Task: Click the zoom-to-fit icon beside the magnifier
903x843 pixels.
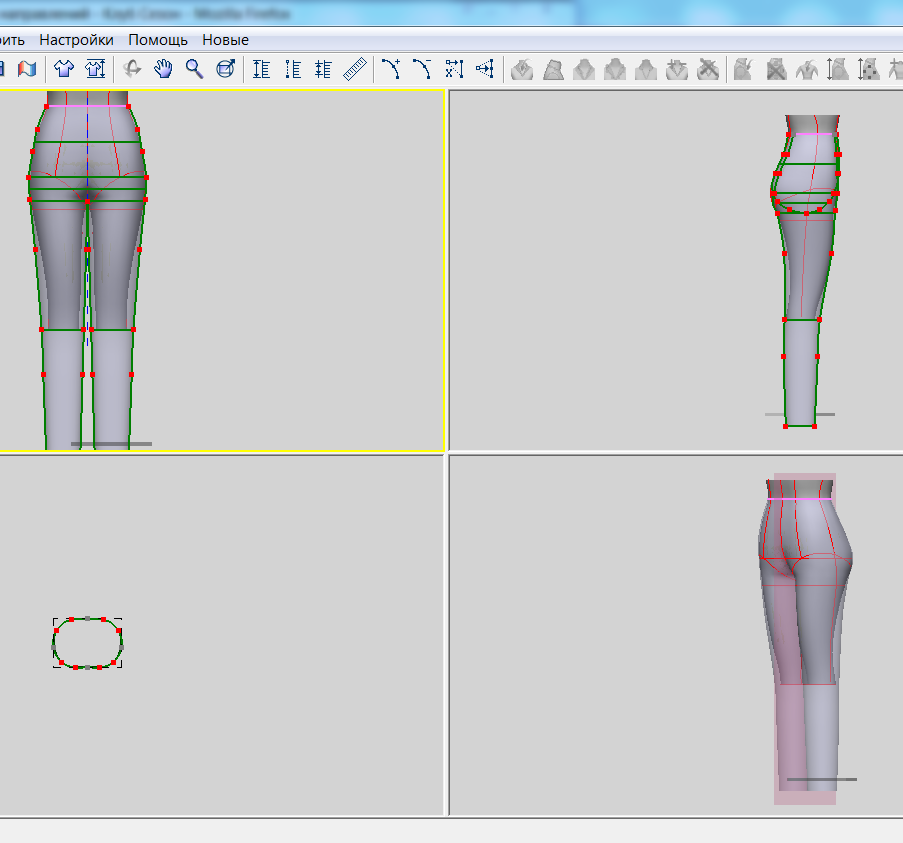Action: pos(226,69)
